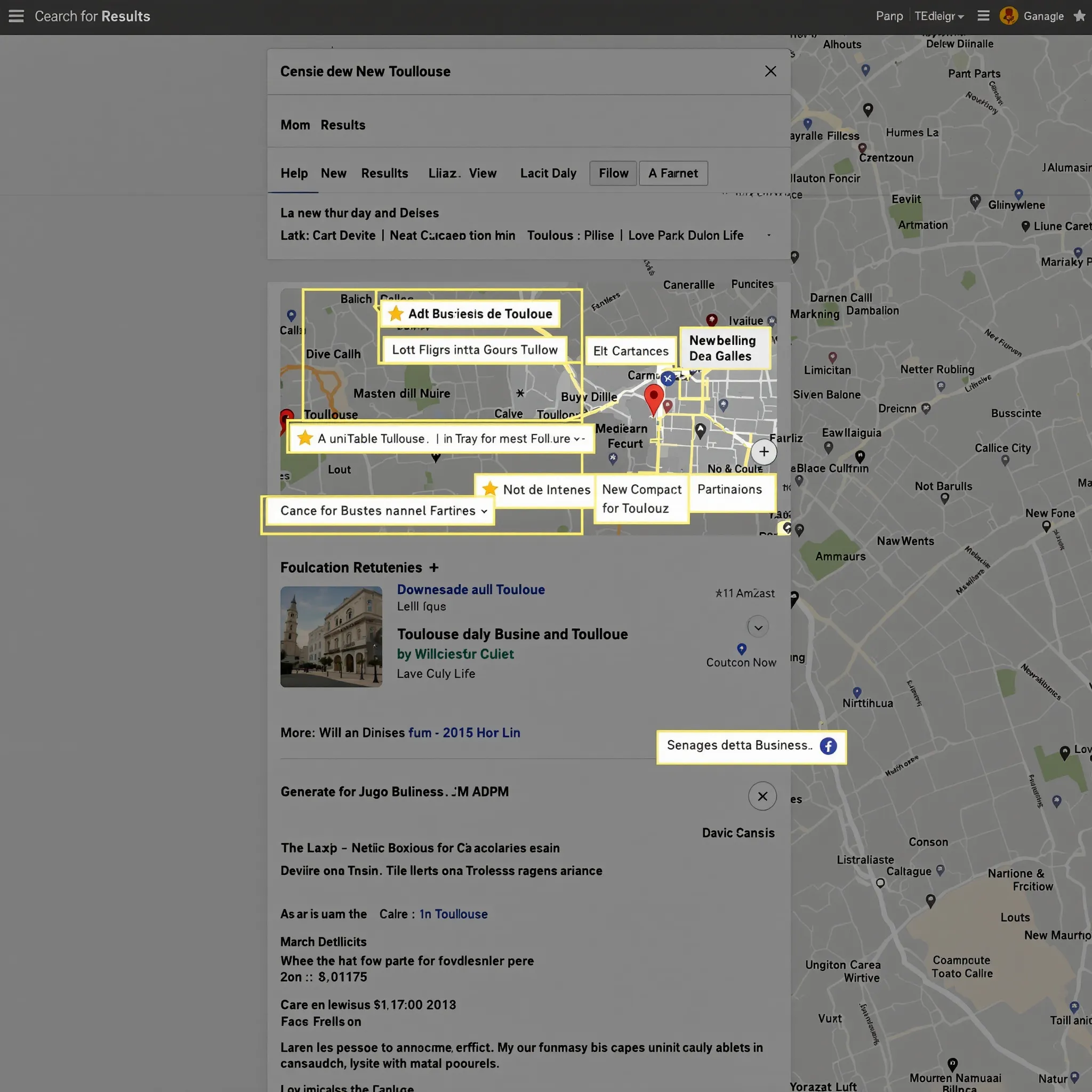Open the hamburger navigation menu top left
Image resolution: width=1092 pixels, height=1092 pixels.
click(15, 16)
